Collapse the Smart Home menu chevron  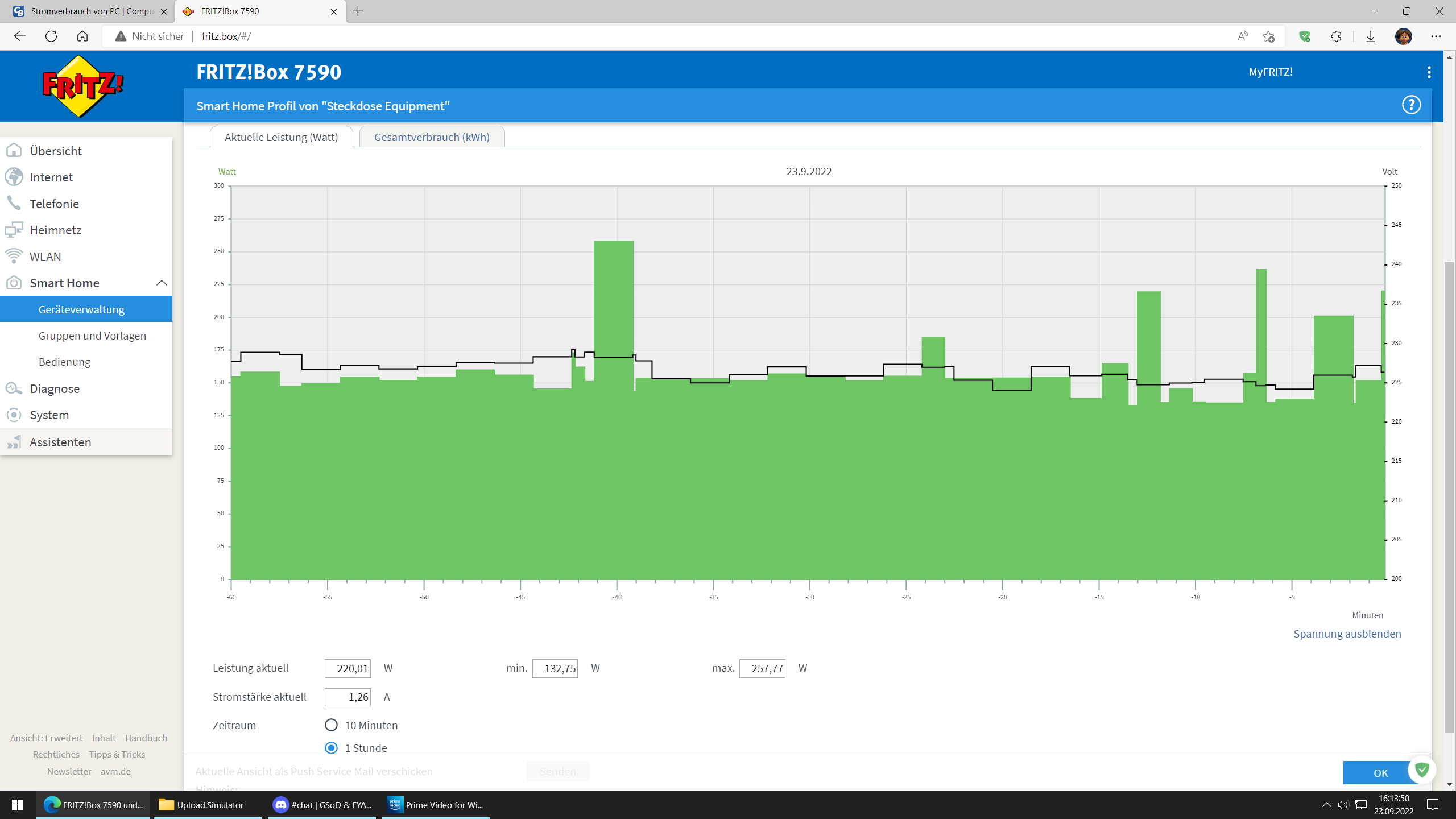(x=162, y=283)
